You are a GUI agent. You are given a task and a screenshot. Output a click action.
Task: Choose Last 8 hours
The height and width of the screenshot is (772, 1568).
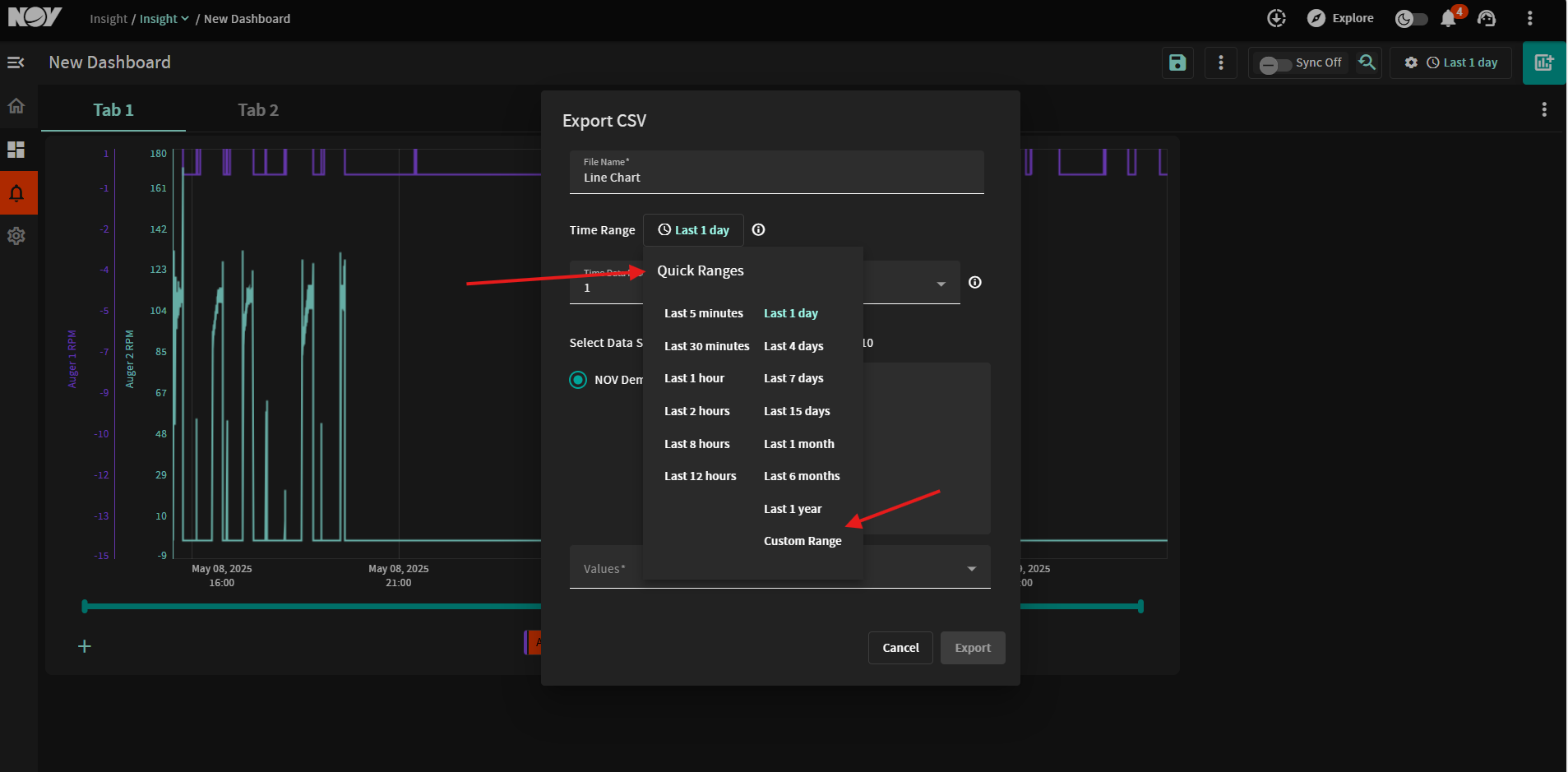697,444
